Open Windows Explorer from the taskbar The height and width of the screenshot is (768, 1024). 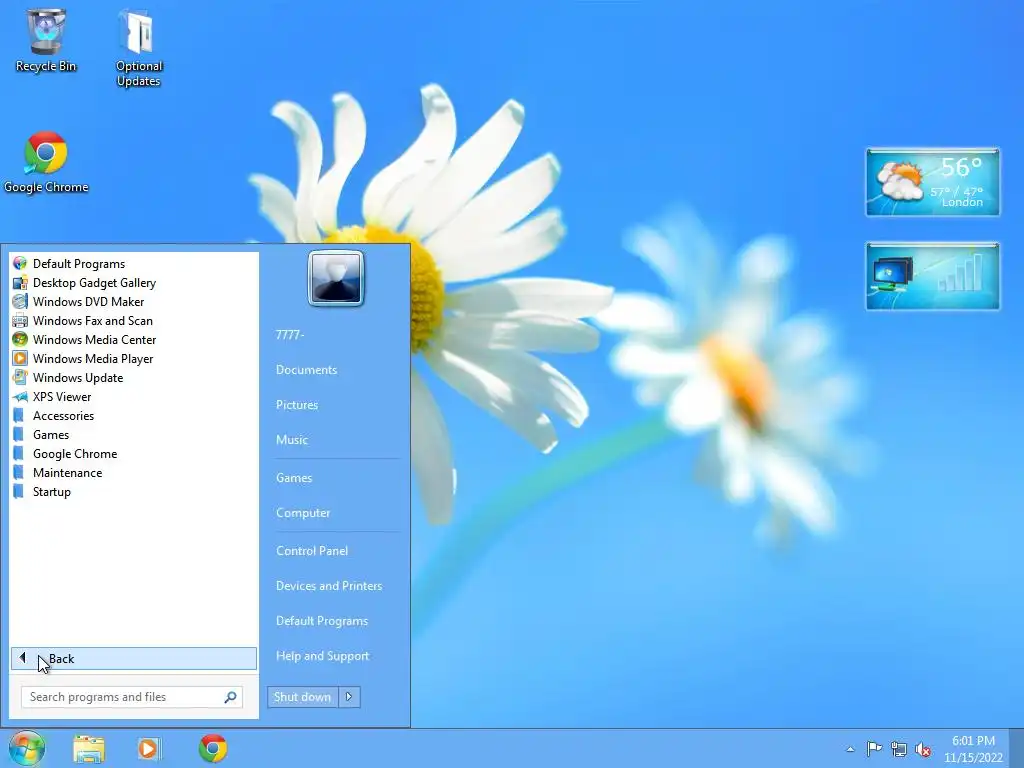click(x=89, y=748)
